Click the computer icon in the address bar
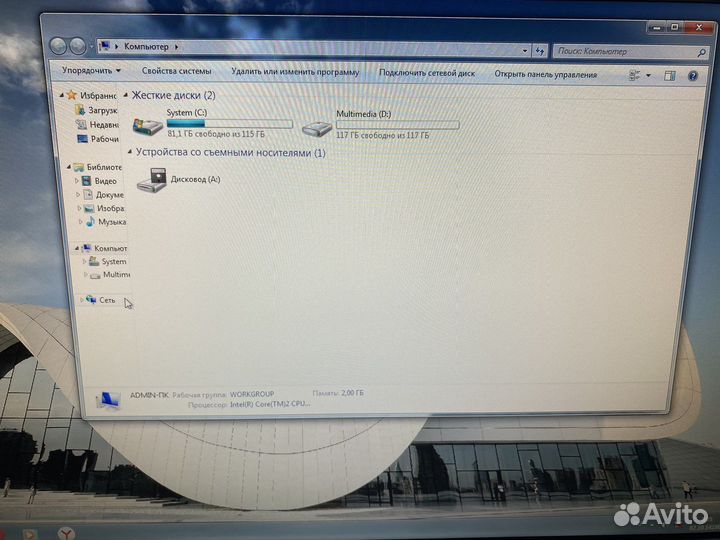Image resolution: width=720 pixels, height=540 pixels. (x=105, y=45)
